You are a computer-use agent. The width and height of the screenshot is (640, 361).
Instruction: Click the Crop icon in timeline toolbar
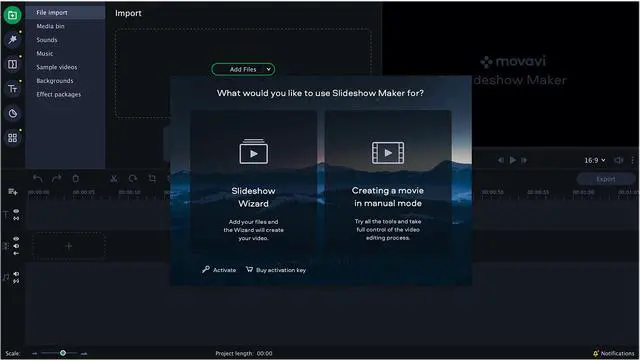152,178
